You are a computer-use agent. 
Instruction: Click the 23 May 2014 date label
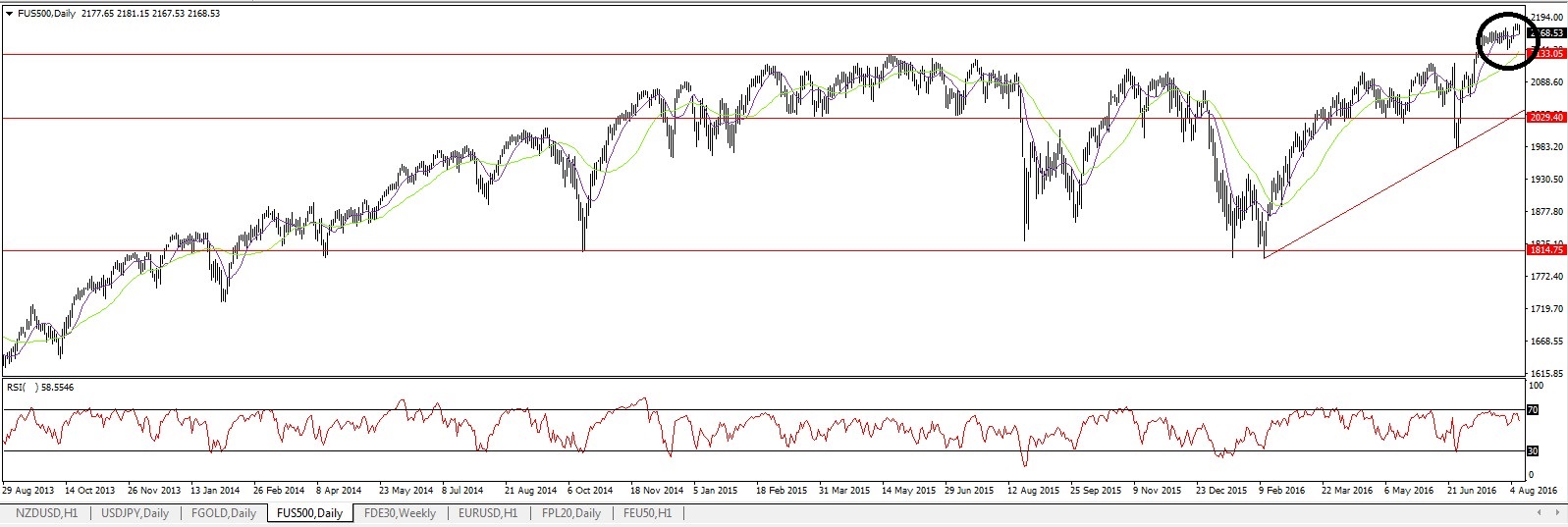406,490
